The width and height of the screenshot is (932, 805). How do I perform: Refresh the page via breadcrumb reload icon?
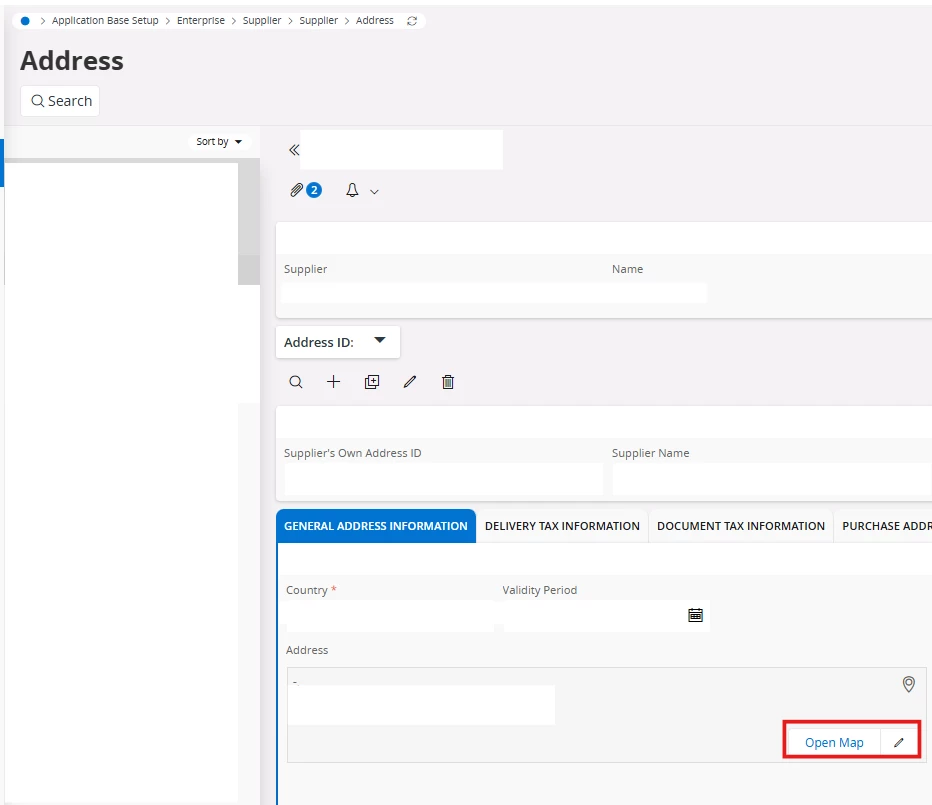pyautogui.click(x=412, y=21)
